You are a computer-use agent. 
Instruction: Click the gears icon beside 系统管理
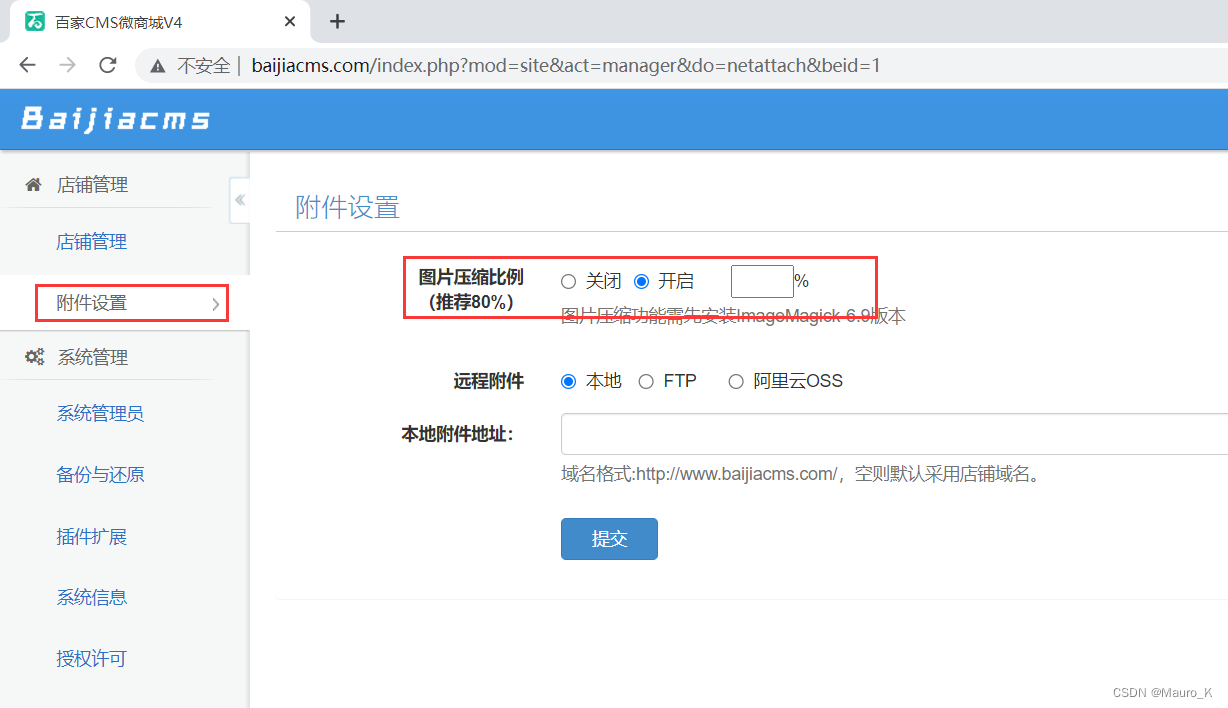click(x=33, y=356)
